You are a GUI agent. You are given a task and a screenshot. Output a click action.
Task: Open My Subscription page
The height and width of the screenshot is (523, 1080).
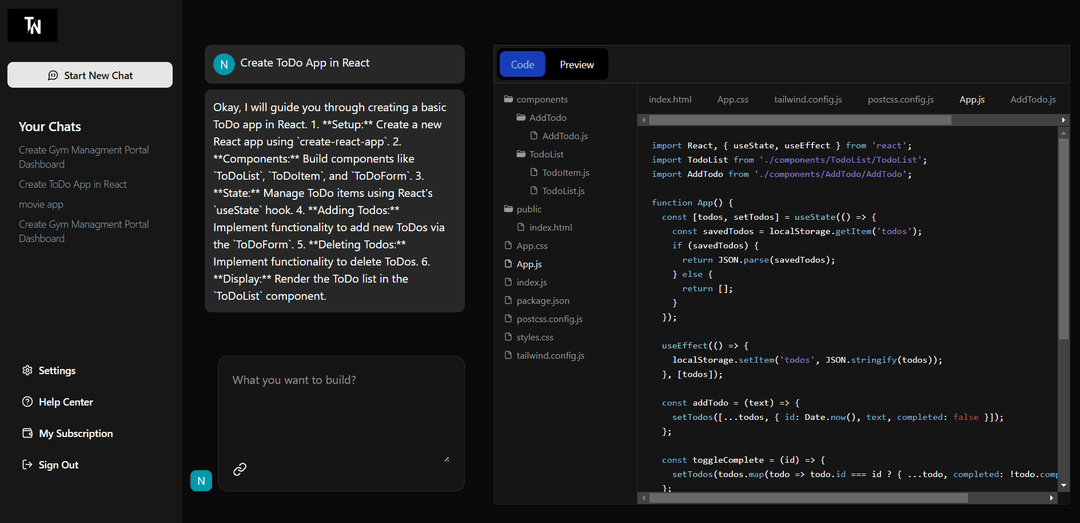pos(68,433)
